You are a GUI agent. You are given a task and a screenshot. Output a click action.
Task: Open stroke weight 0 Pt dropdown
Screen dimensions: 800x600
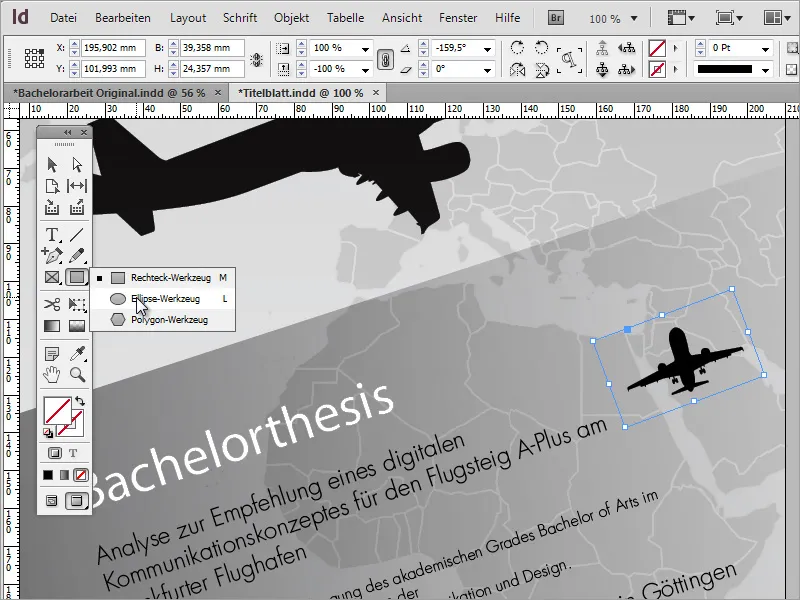click(x=765, y=49)
